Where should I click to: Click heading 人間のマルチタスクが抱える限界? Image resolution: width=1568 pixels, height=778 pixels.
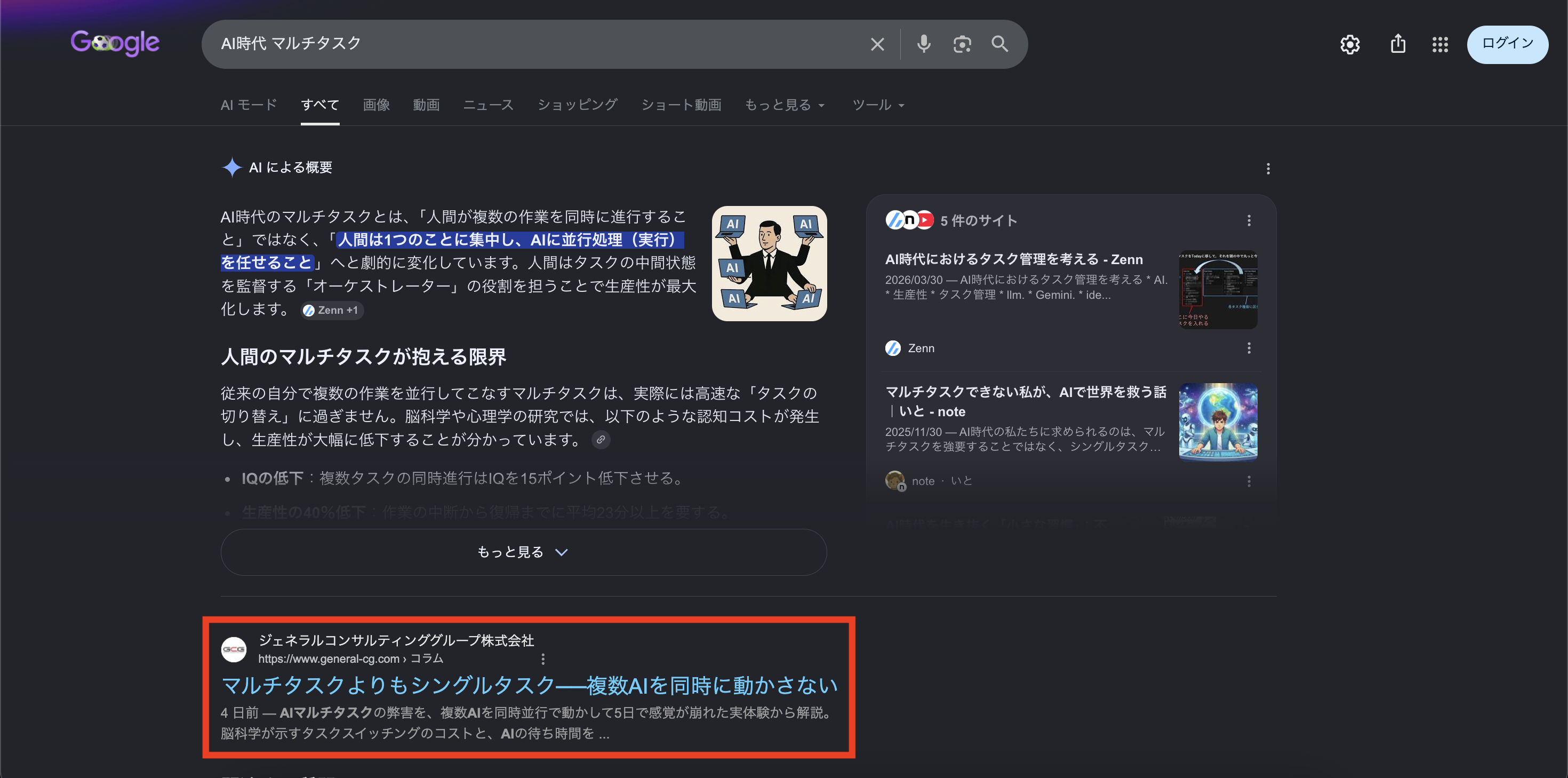click(363, 356)
